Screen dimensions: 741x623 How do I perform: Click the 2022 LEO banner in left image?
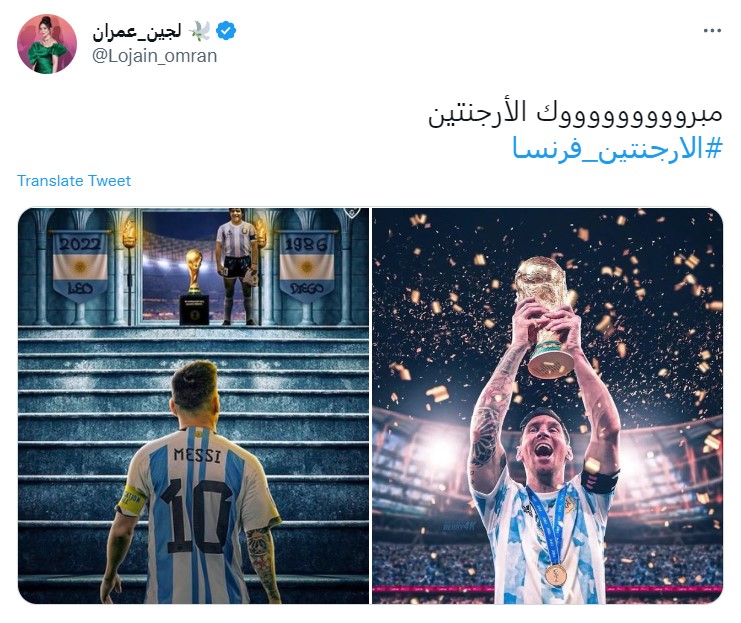pos(80,267)
